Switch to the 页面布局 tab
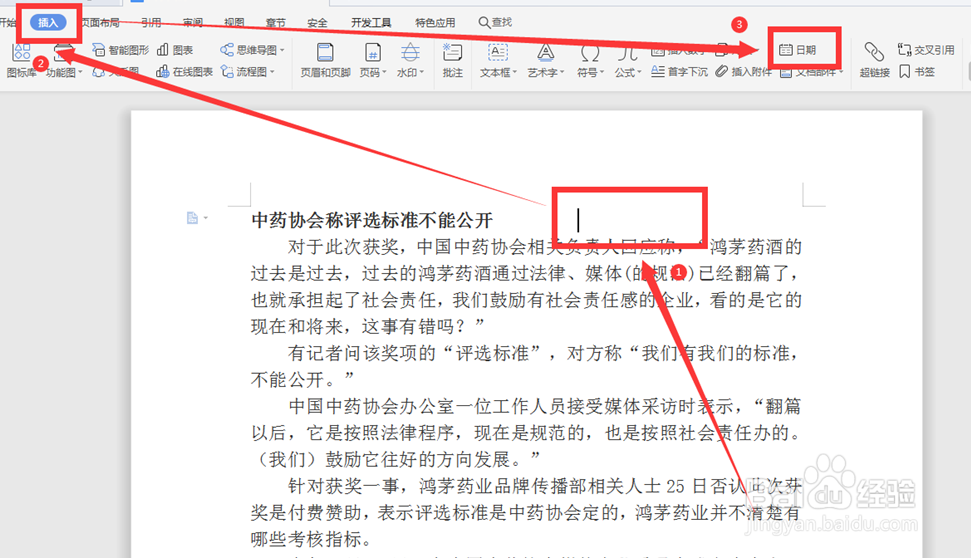The width and height of the screenshot is (971, 558). [100, 23]
